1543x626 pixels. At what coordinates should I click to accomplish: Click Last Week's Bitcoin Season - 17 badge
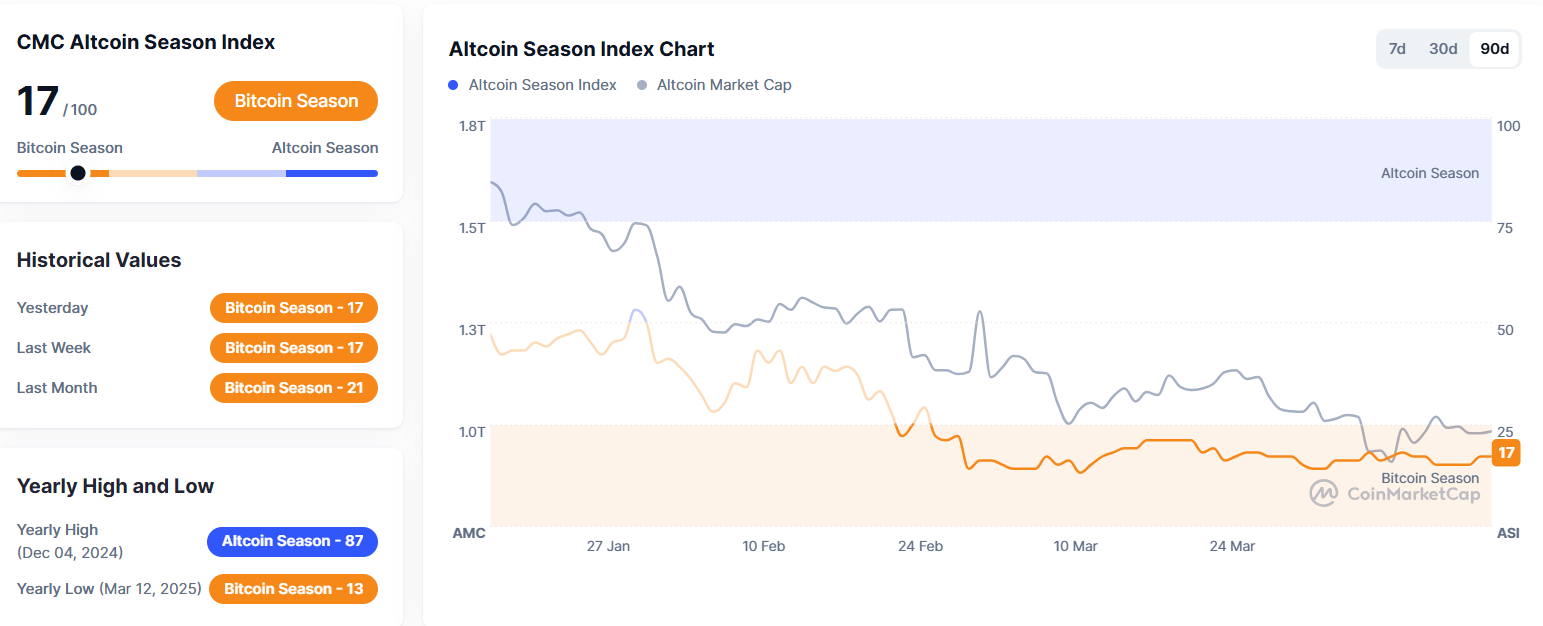click(293, 348)
